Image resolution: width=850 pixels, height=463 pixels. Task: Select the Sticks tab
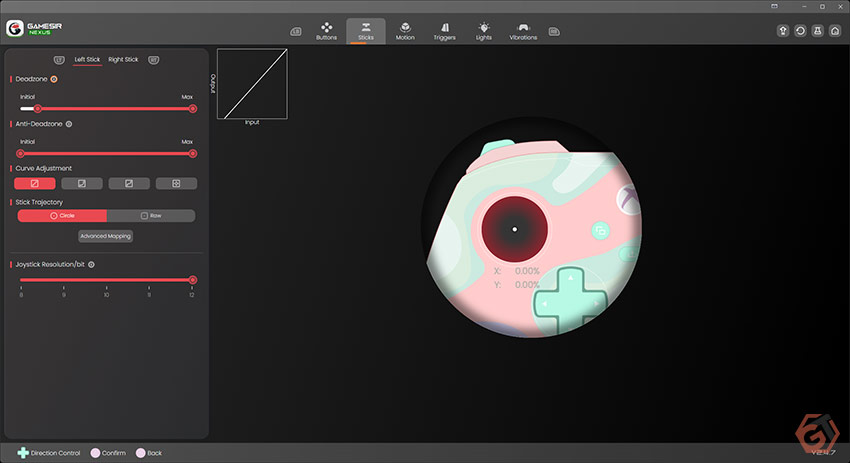[366, 31]
